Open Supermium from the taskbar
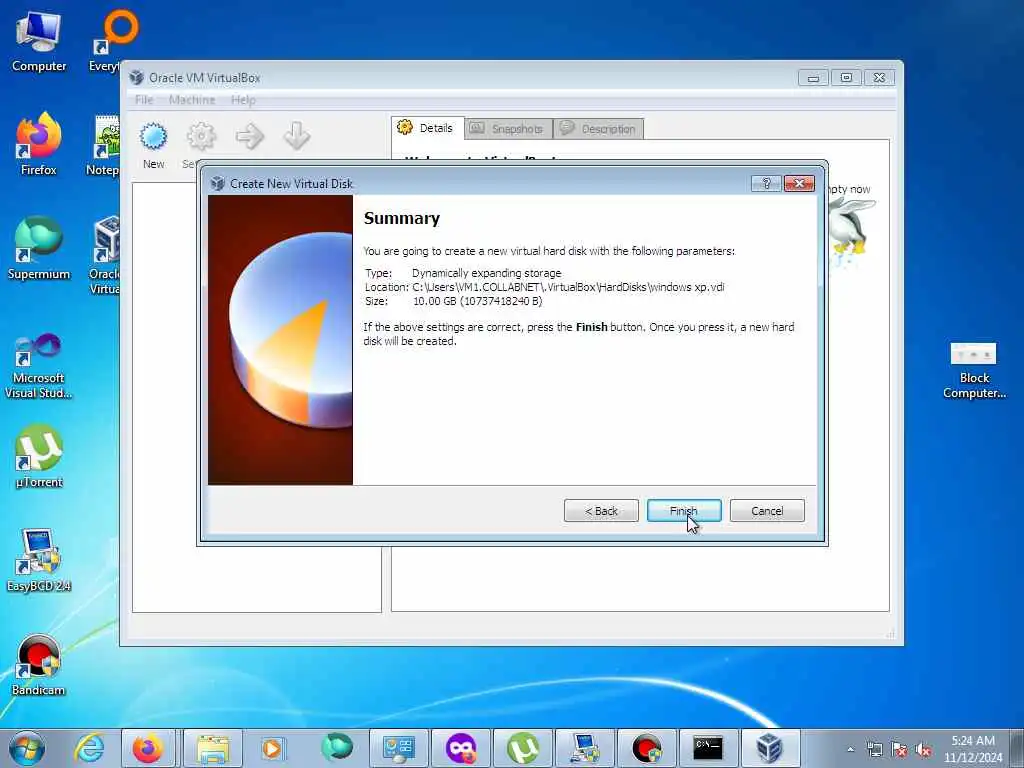 [336, 748]
